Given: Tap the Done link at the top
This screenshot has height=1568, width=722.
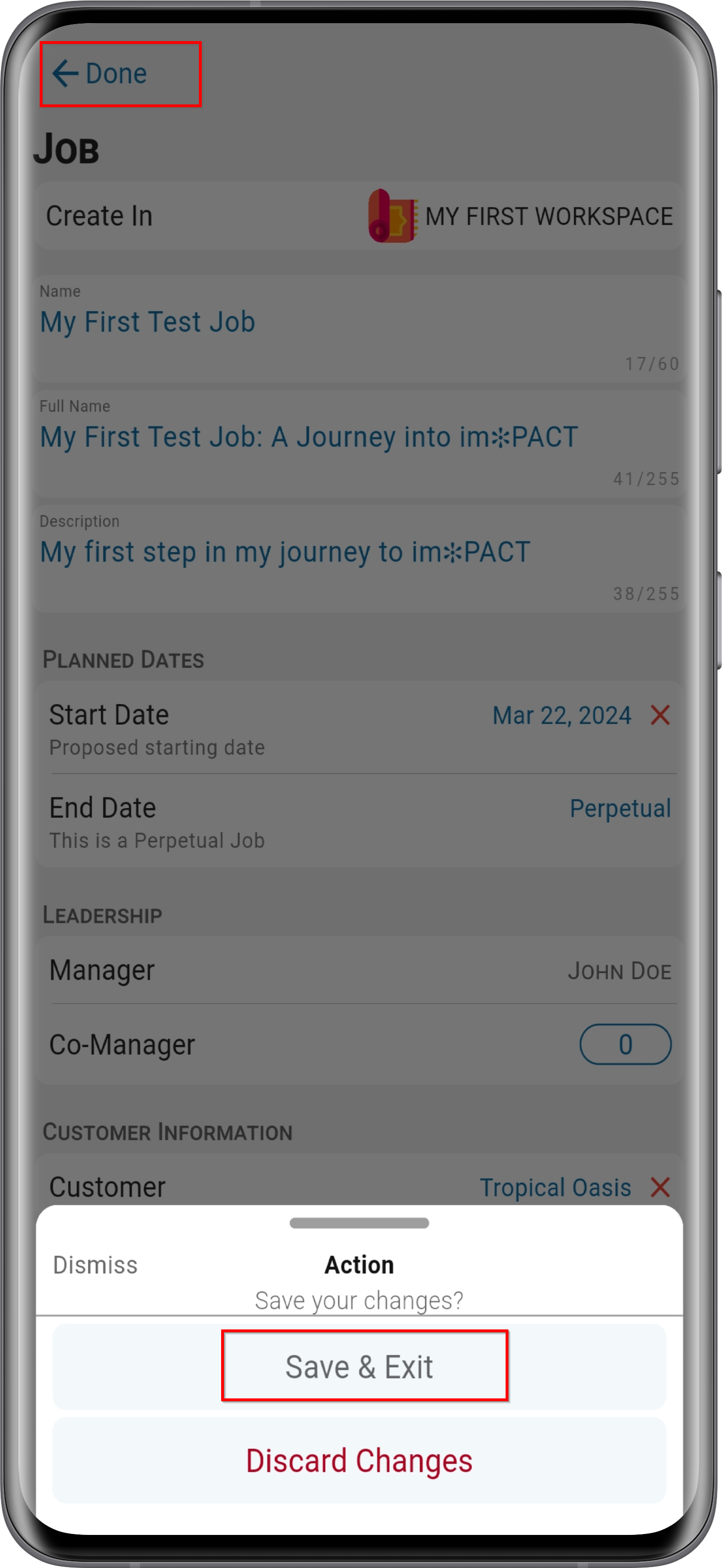Looking at the screenshot, I should click(x=116, y=74).
